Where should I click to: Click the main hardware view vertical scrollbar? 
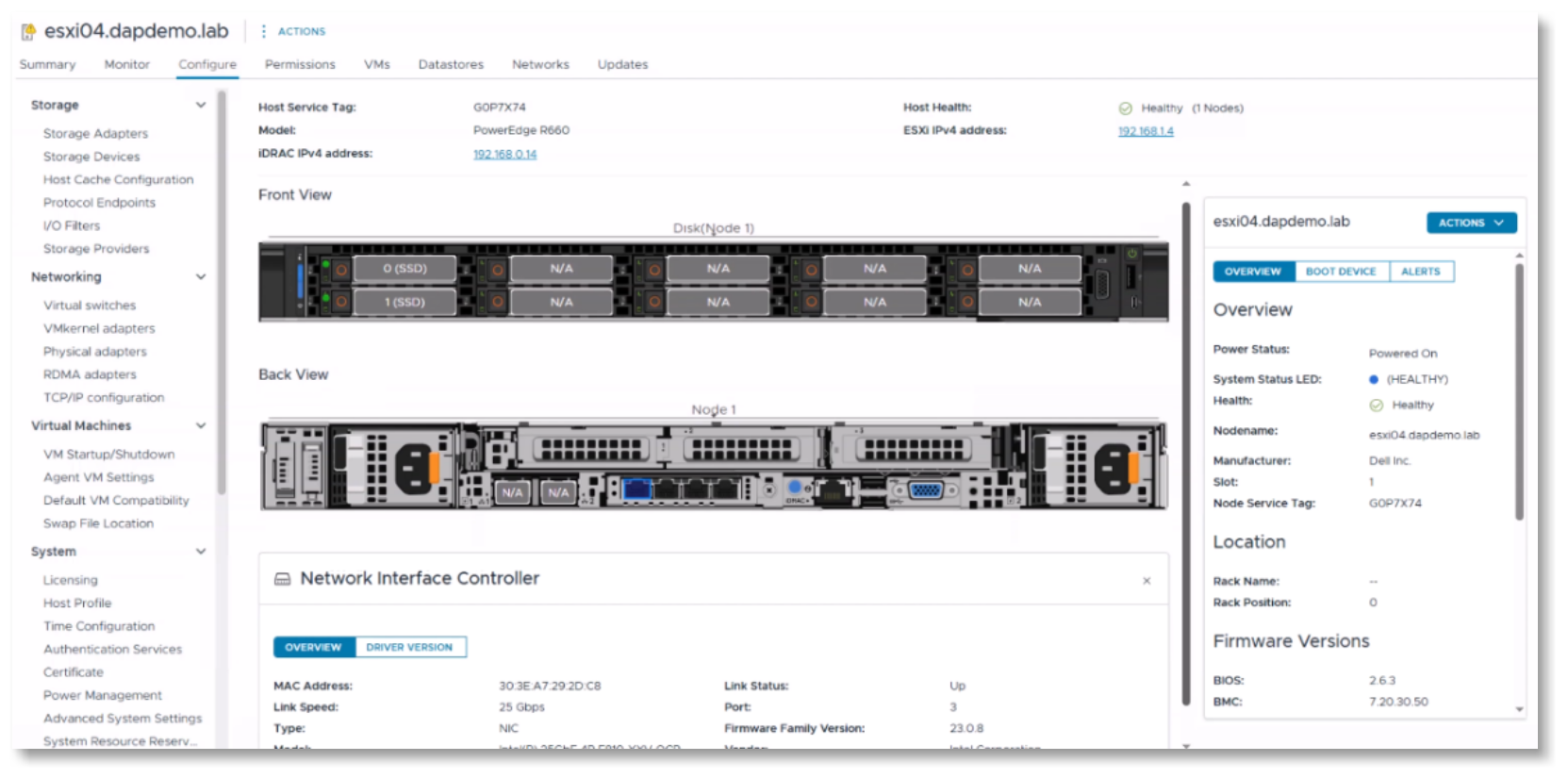[1186, 453]
